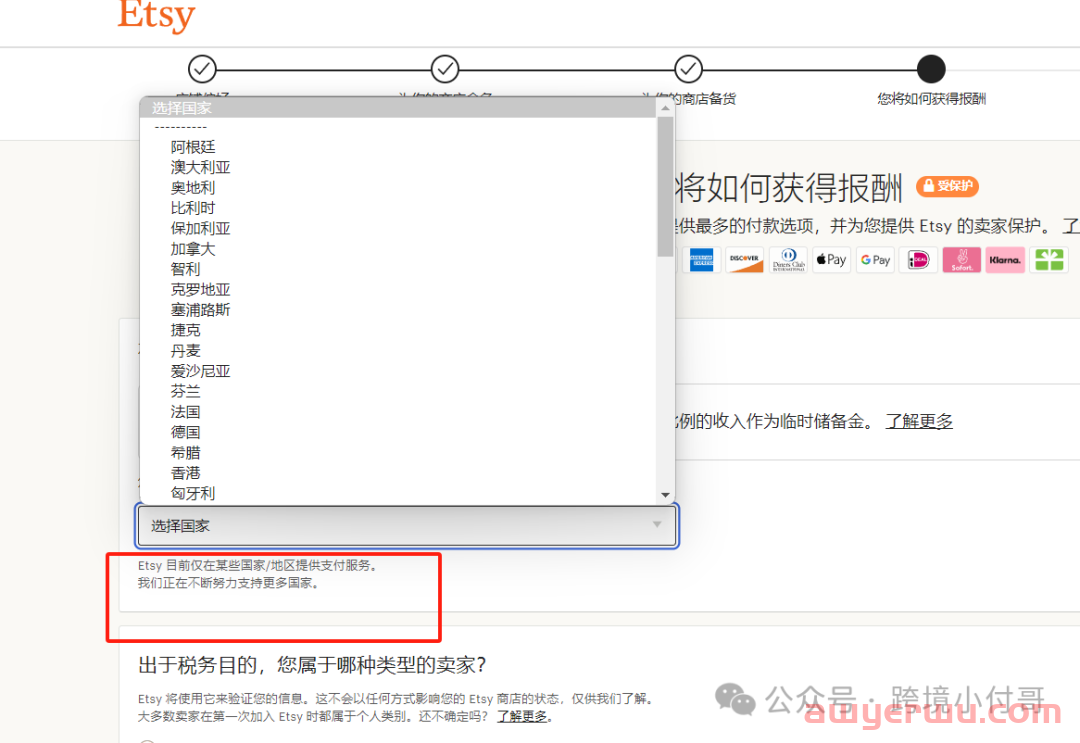Image resolution: width=1080 pixels, height=743 pixels.
Task: Select 比利时 from the country list
Action: 398,208
